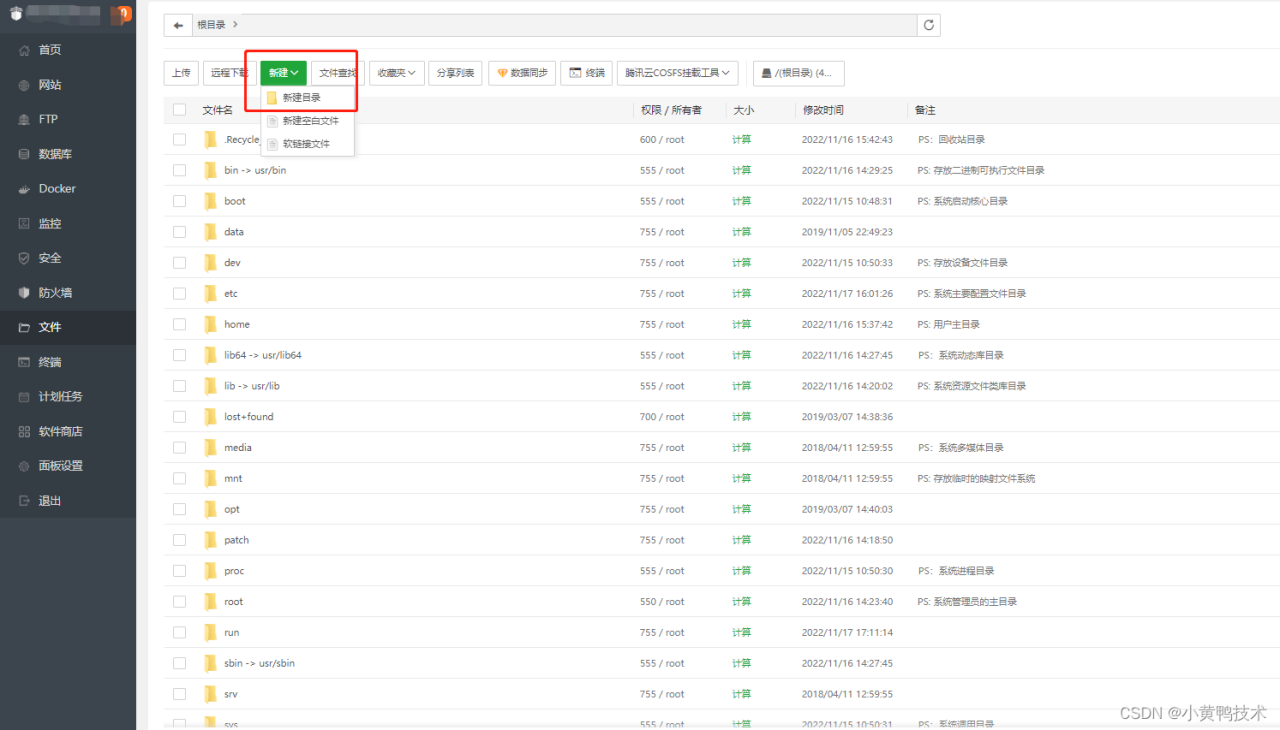This screenshot has height=730, width=1280.
Task: Tick the select-all checkbox in header
Action: tap(179, 110)
